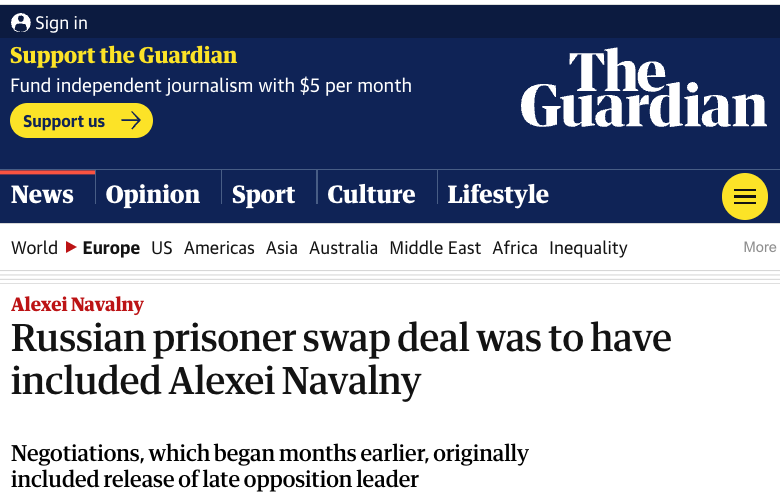780x500 pixels.
Task: Click The Guardian logo
Action: (x=643, y=90)
